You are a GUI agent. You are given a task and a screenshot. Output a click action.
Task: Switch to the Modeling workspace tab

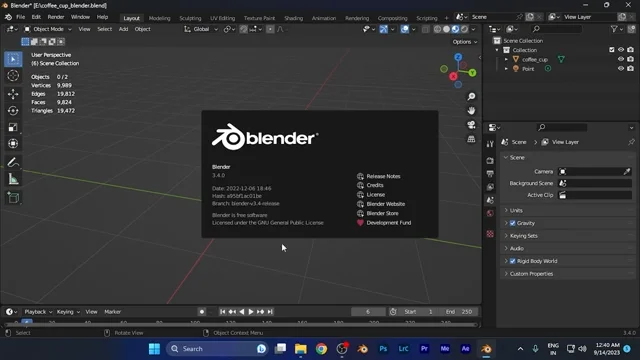(159, 18)
